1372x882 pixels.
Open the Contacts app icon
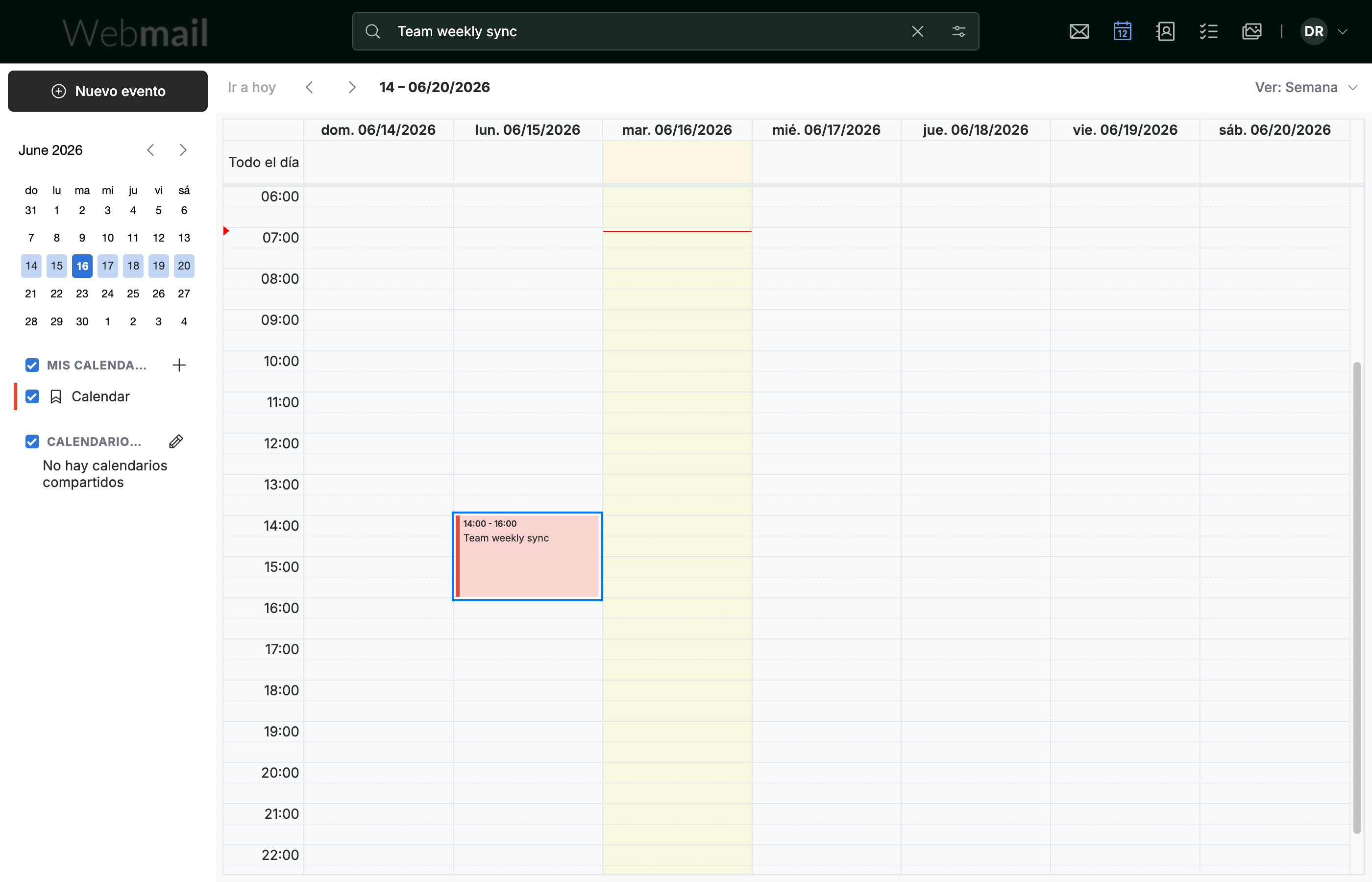1165,31
